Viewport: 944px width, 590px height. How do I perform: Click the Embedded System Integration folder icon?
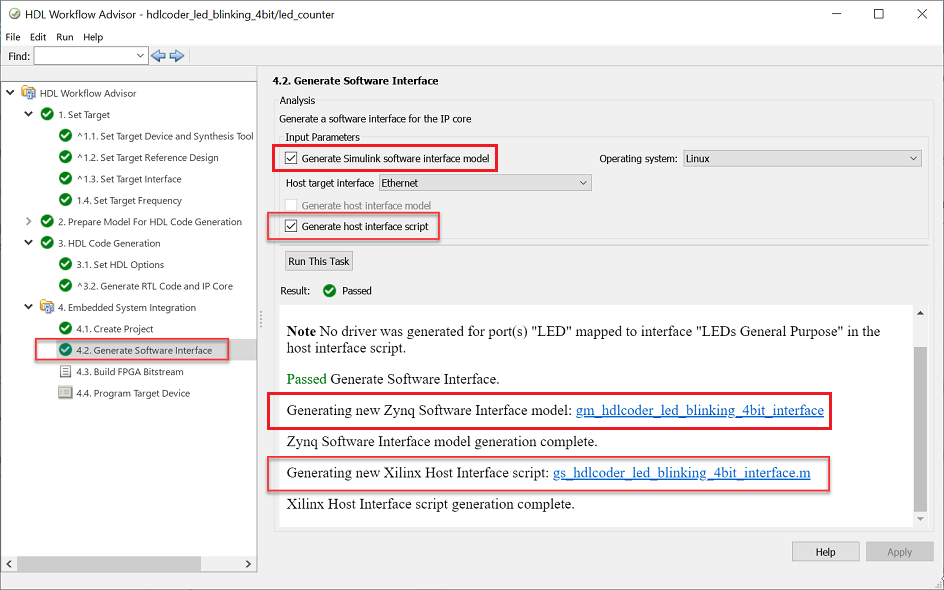pyautogui.click(x=46, y=307)
